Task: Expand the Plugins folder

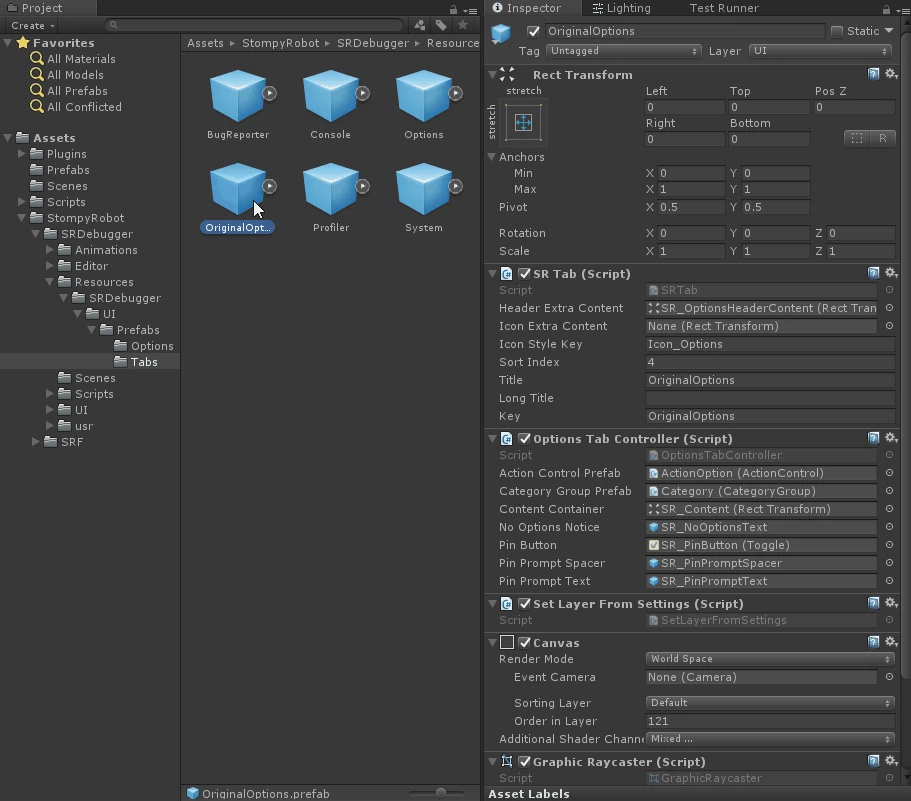Action: click(21, 153)
